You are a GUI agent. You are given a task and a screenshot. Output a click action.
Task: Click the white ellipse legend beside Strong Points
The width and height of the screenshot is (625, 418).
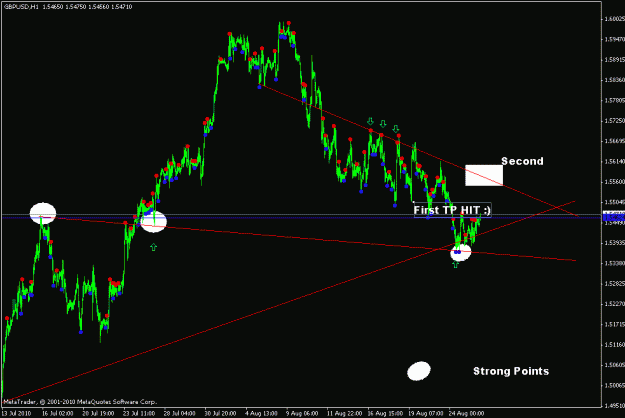pos(419,371)
